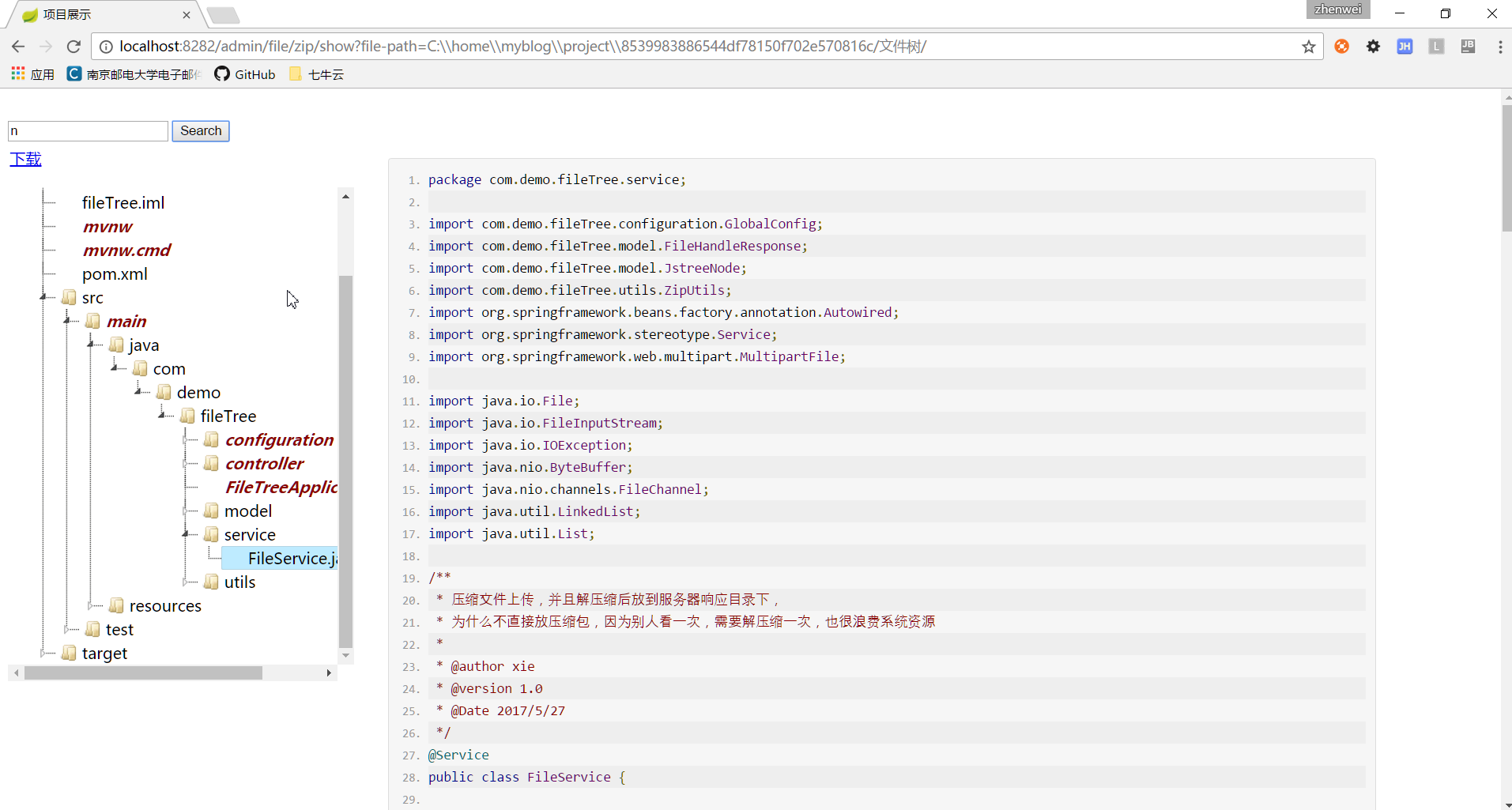Click the utils folder icon
The height and width of the screenshot is (810, 1512).
212,582
